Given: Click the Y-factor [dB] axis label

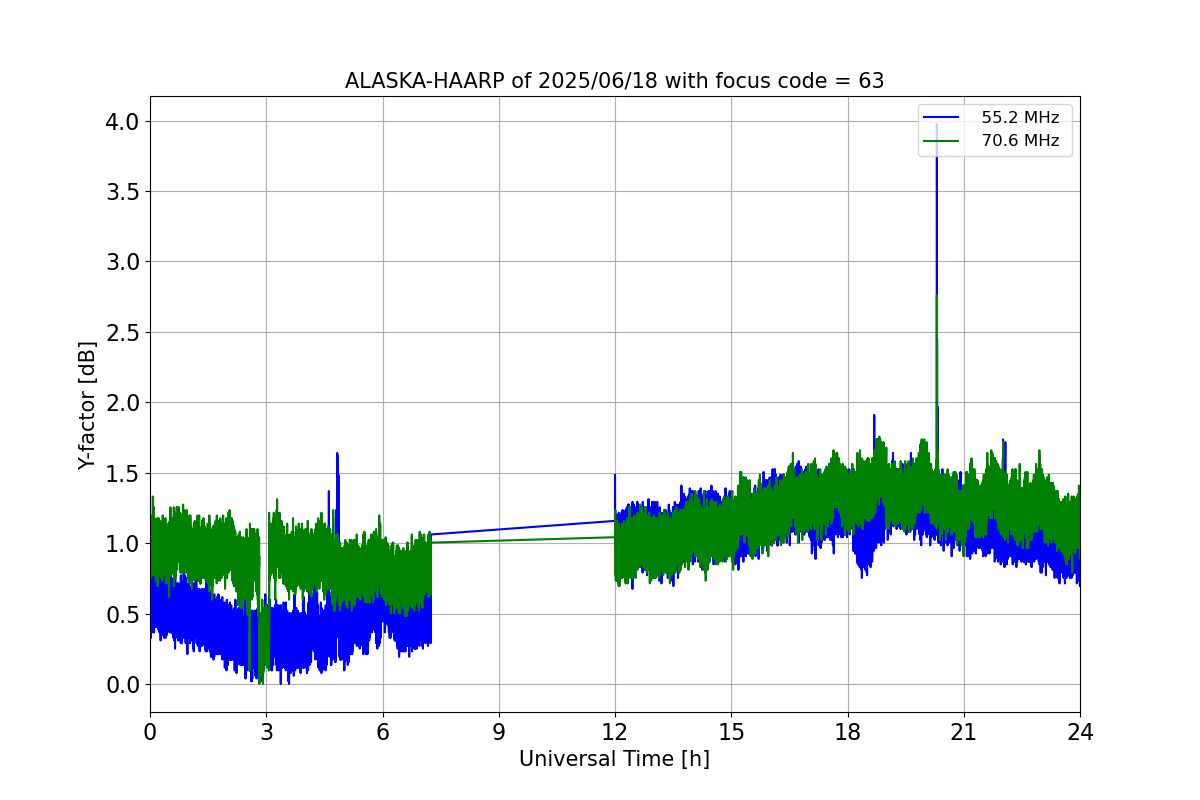Looking at the screenshot, I should click(88, 405).
